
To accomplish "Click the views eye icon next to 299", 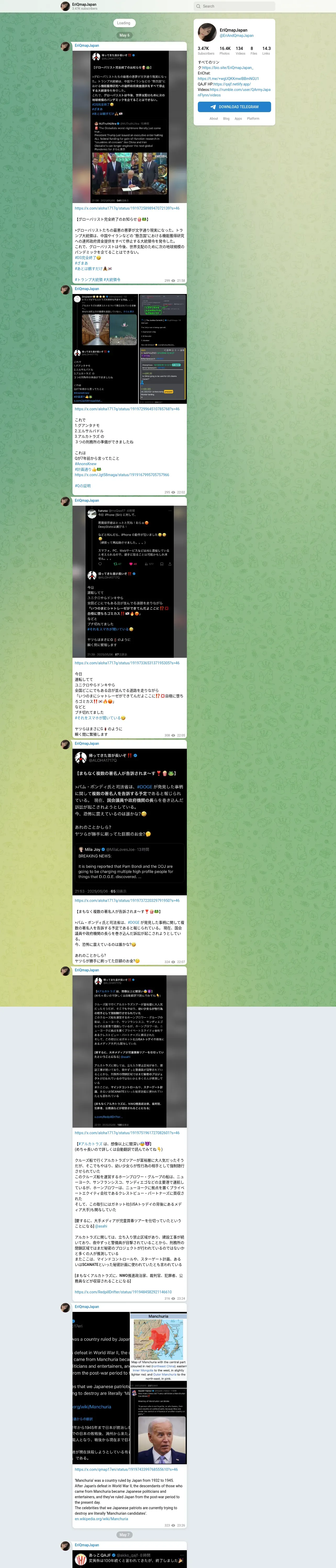I will [x=173, y=281].
